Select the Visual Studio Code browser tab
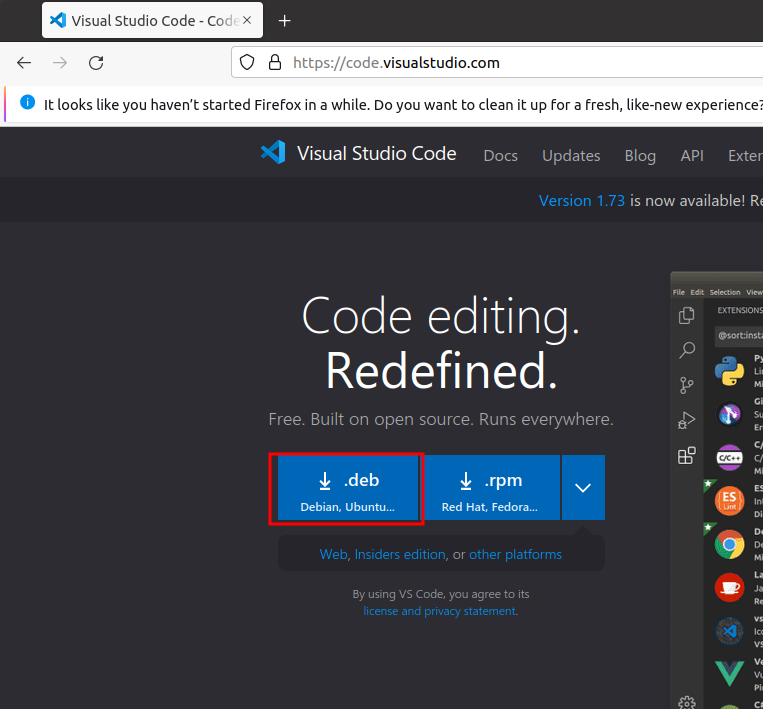The image size is (763, 709). point(152,20)
